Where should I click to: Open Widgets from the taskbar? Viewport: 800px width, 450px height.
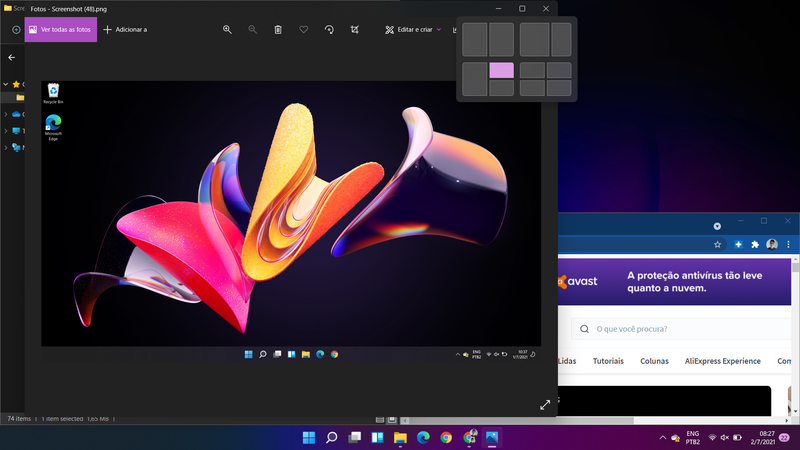pyautogui.click(x=378, y=437)
